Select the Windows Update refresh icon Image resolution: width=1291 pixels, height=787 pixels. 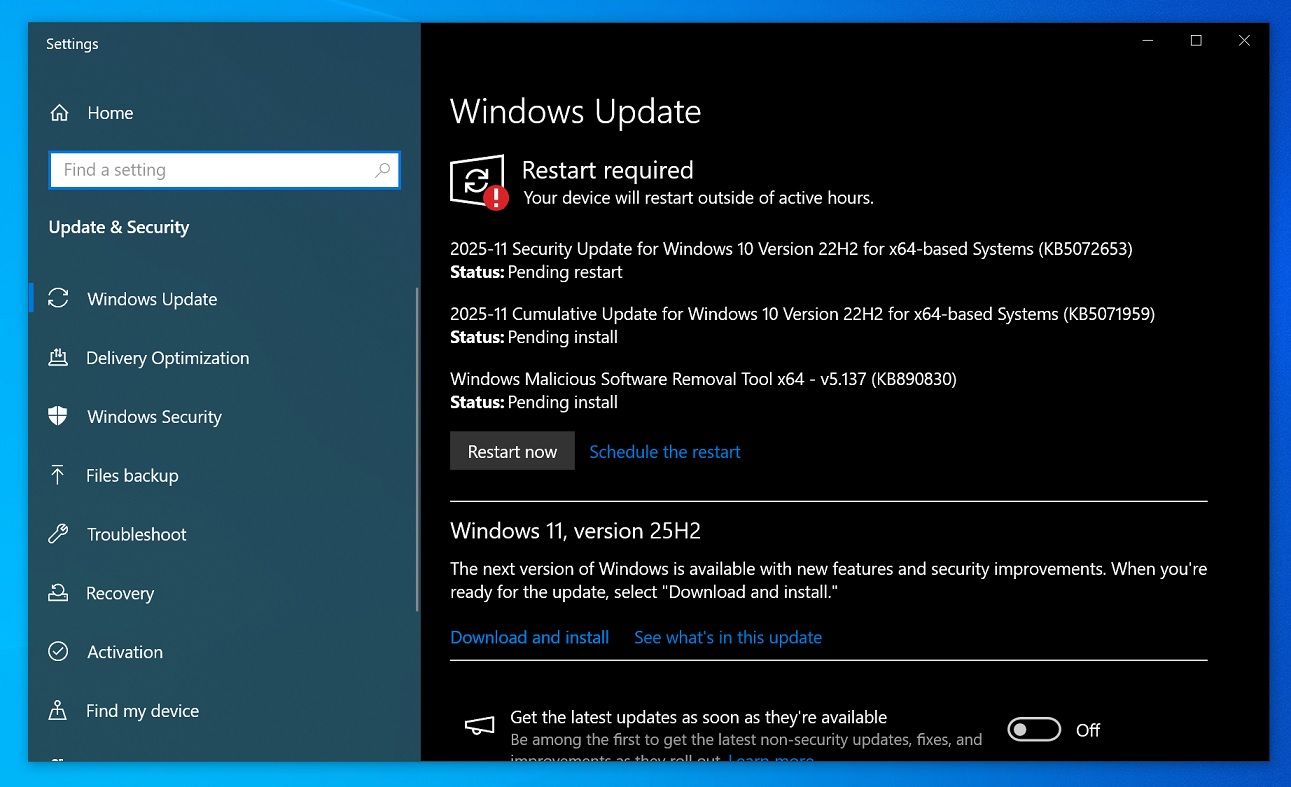(59, 299)
